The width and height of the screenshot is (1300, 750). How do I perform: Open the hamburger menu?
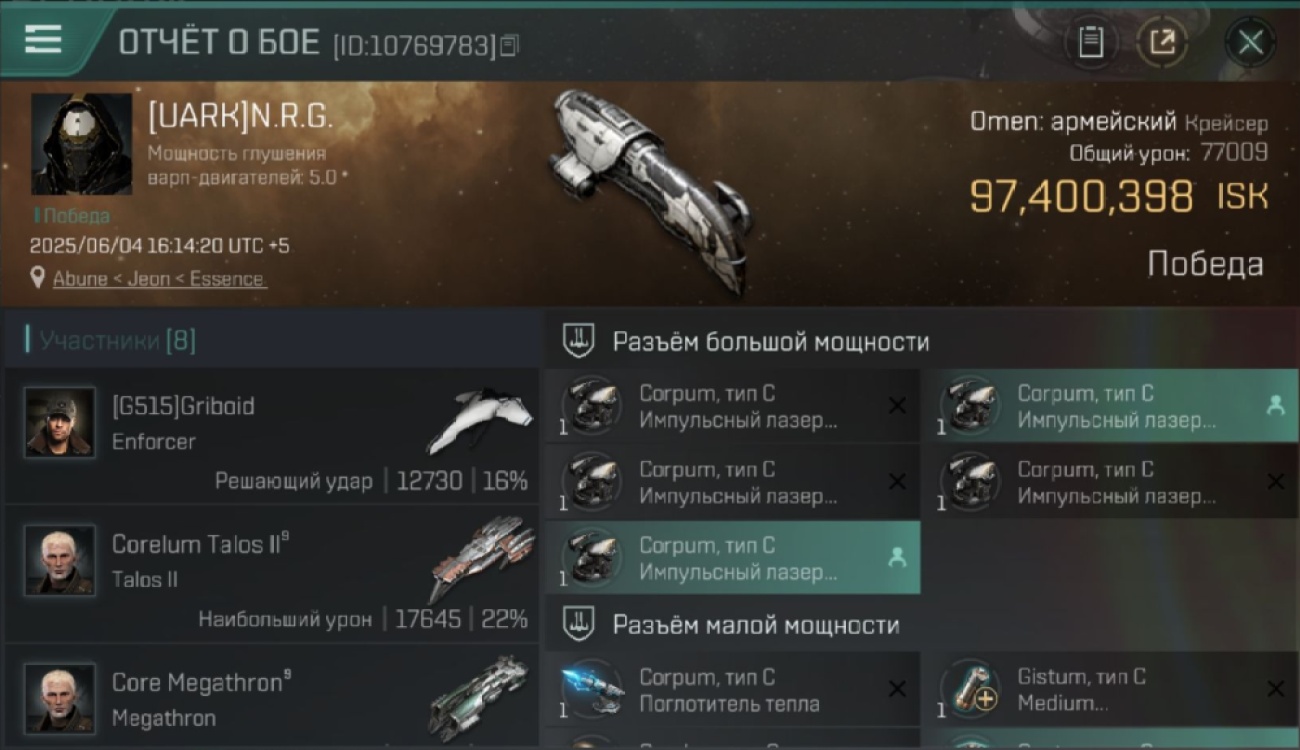tap(43, 39)
